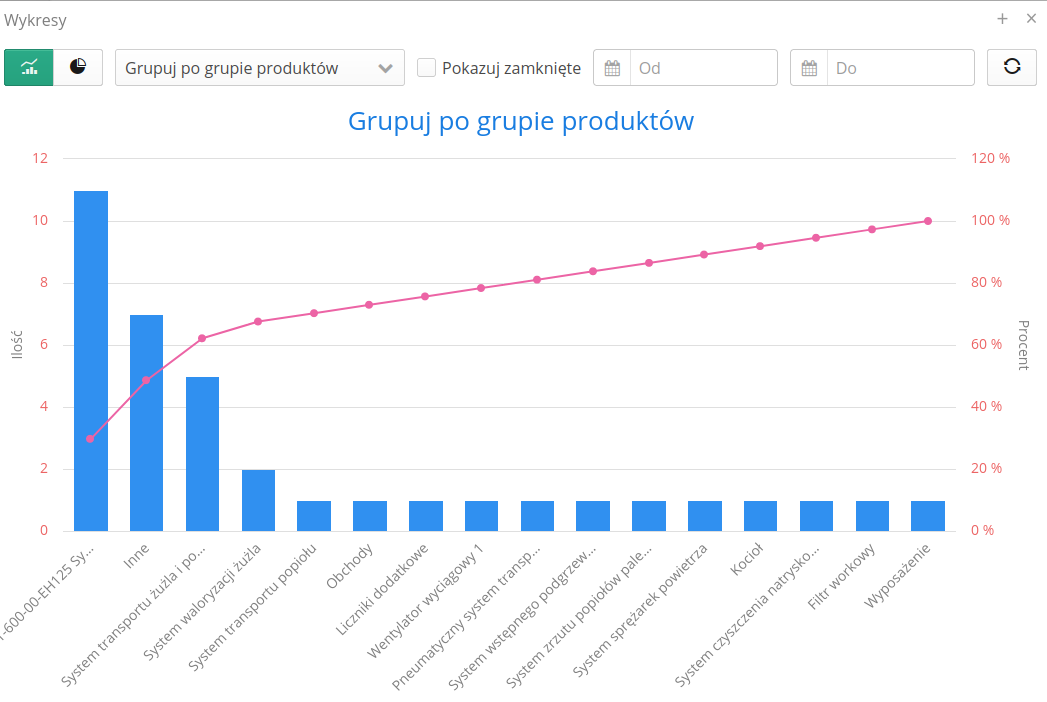Viewport: 1047px width, 702px height.
Task: Click the first pink cumulative line point
Action: (x=90, y=439)
